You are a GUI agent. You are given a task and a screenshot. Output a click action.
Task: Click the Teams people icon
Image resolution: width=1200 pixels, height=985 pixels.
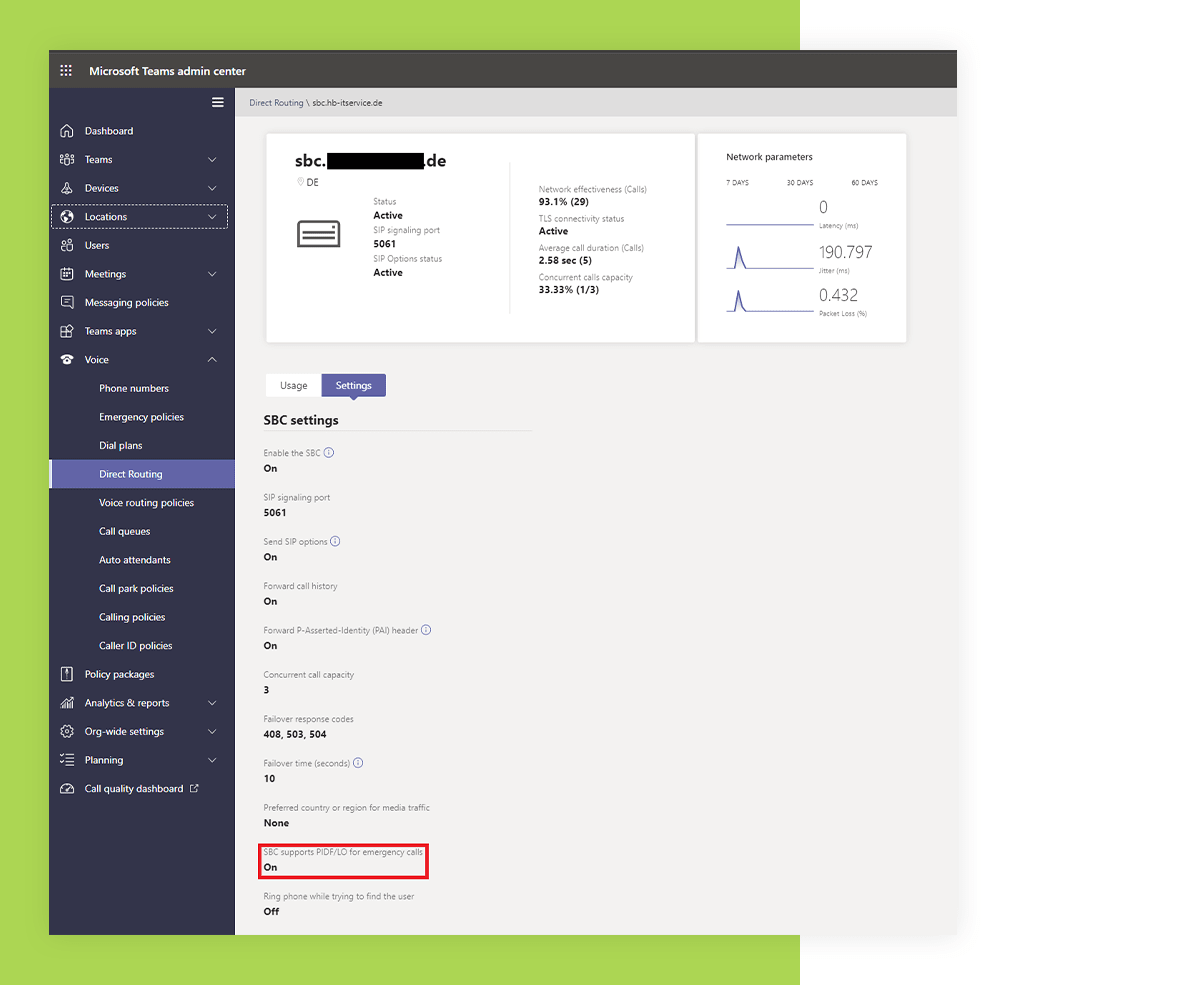pyautogui.click(x=67, y=160)
